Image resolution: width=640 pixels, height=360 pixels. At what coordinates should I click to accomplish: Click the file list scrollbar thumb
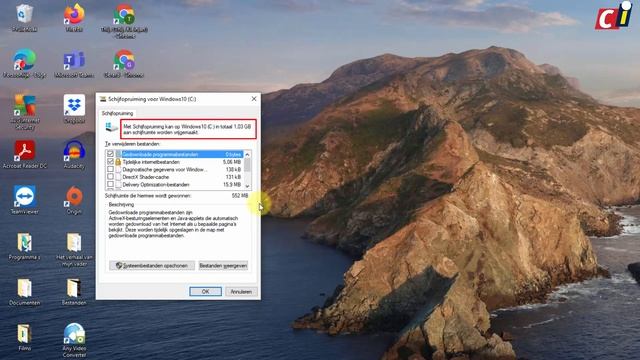click(x=247, y=165)
